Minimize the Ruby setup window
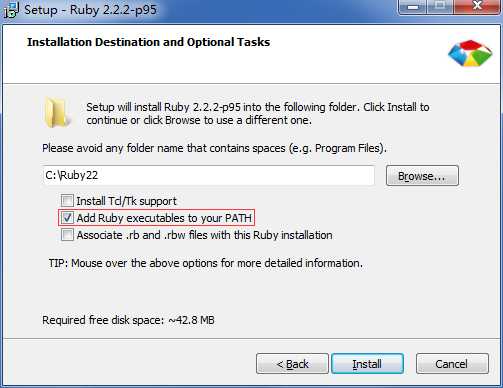 (412, 6)
